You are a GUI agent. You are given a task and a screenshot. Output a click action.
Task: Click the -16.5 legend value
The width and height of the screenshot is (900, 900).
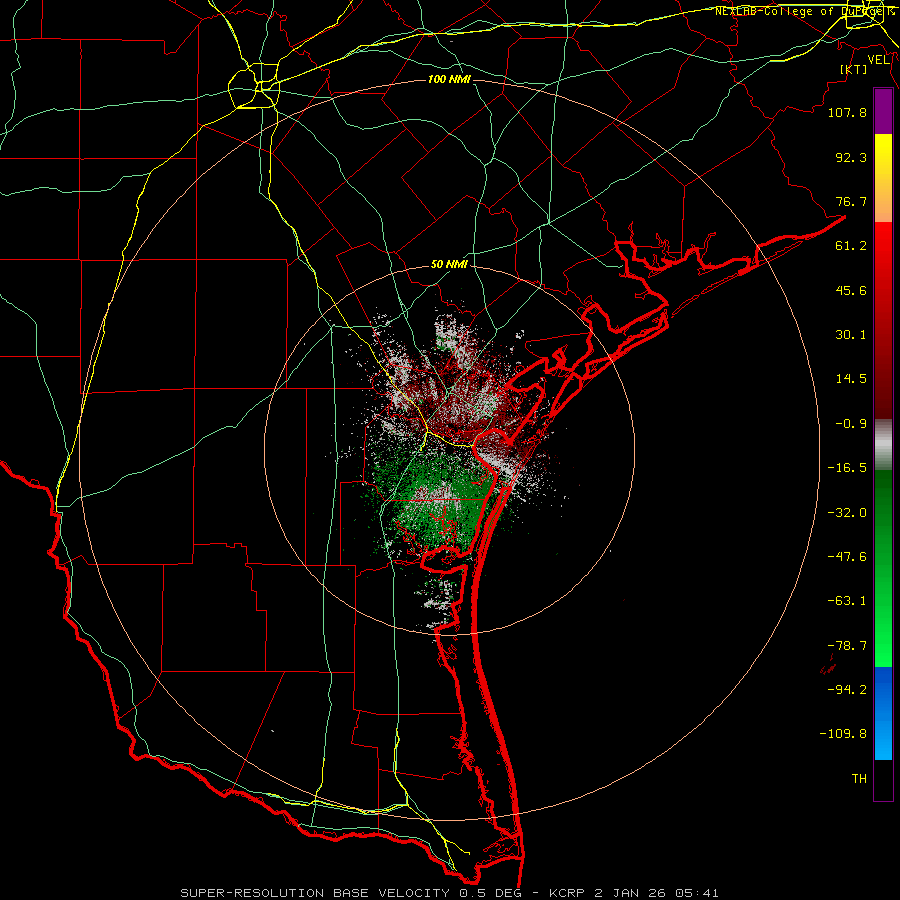point(847,468)
